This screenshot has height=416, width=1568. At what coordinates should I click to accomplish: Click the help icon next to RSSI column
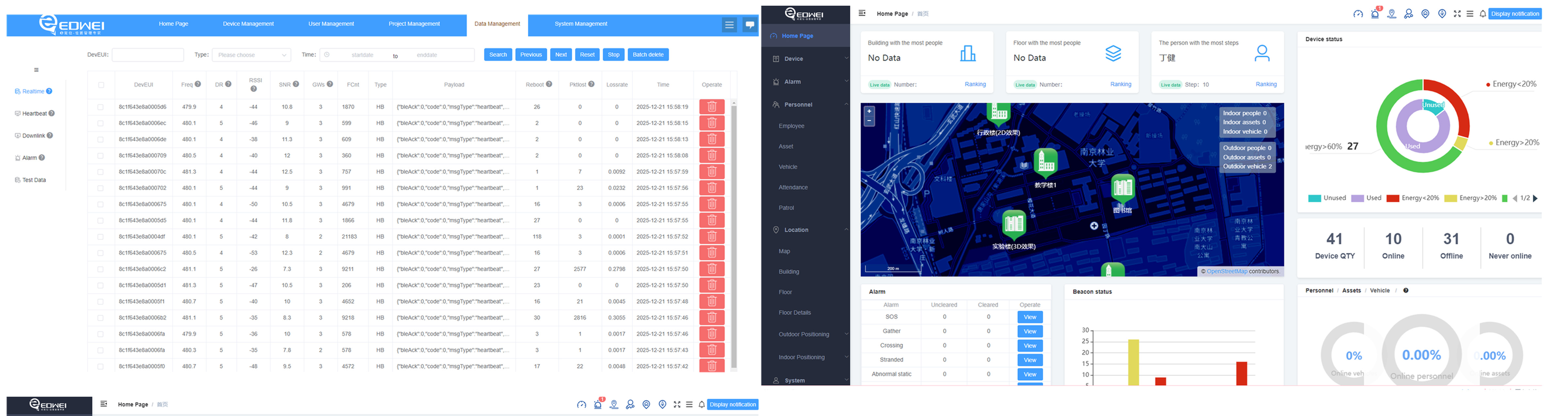coord(254,89)
